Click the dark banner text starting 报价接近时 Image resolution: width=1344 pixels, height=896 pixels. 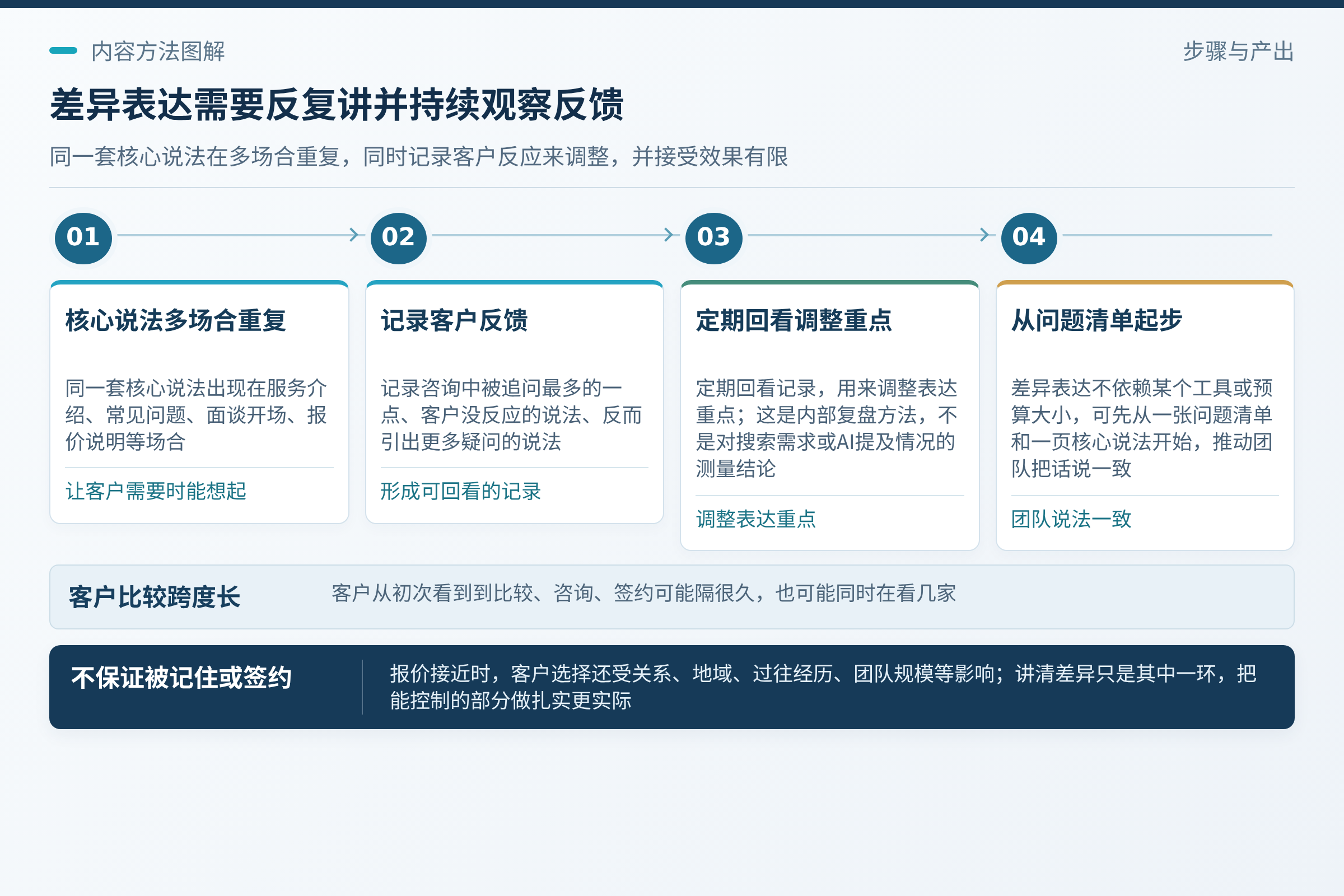point(823,687)
